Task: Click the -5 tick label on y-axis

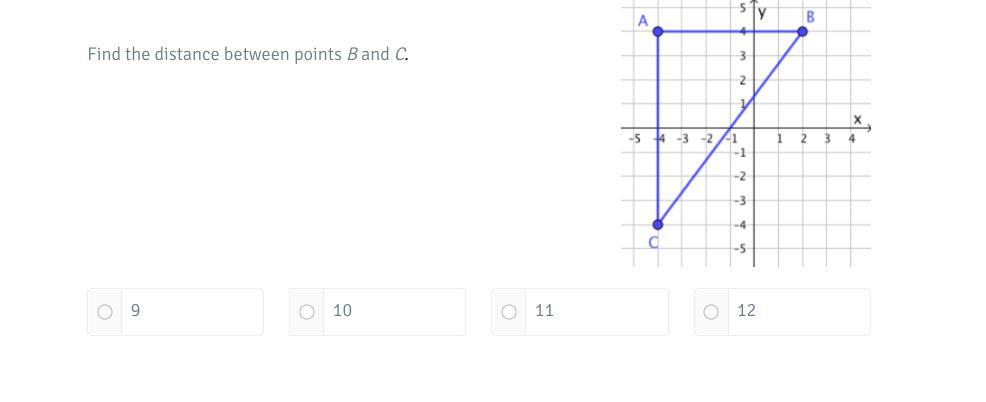Action: tap(741, 249)
